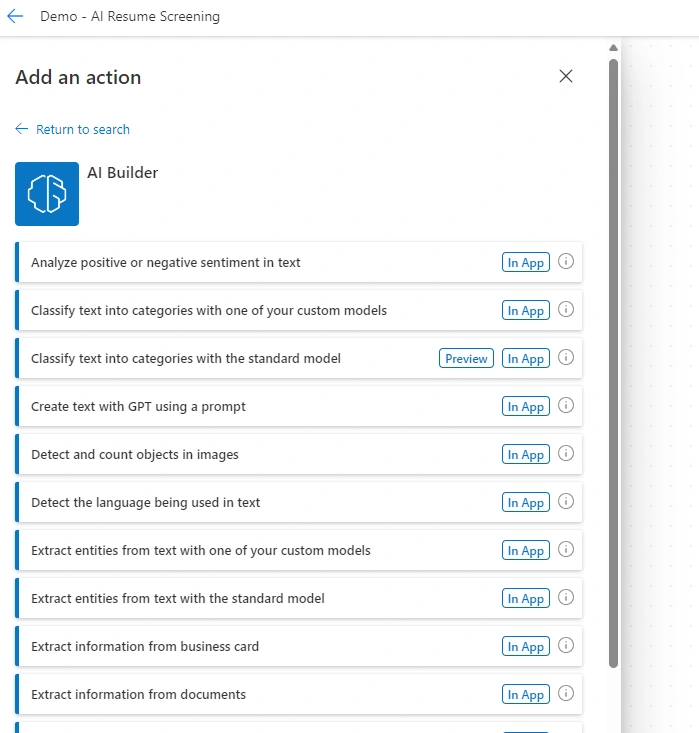699x733 pixels.
Task: Close the Add an action panel
Action: click(x=566, y=76)
